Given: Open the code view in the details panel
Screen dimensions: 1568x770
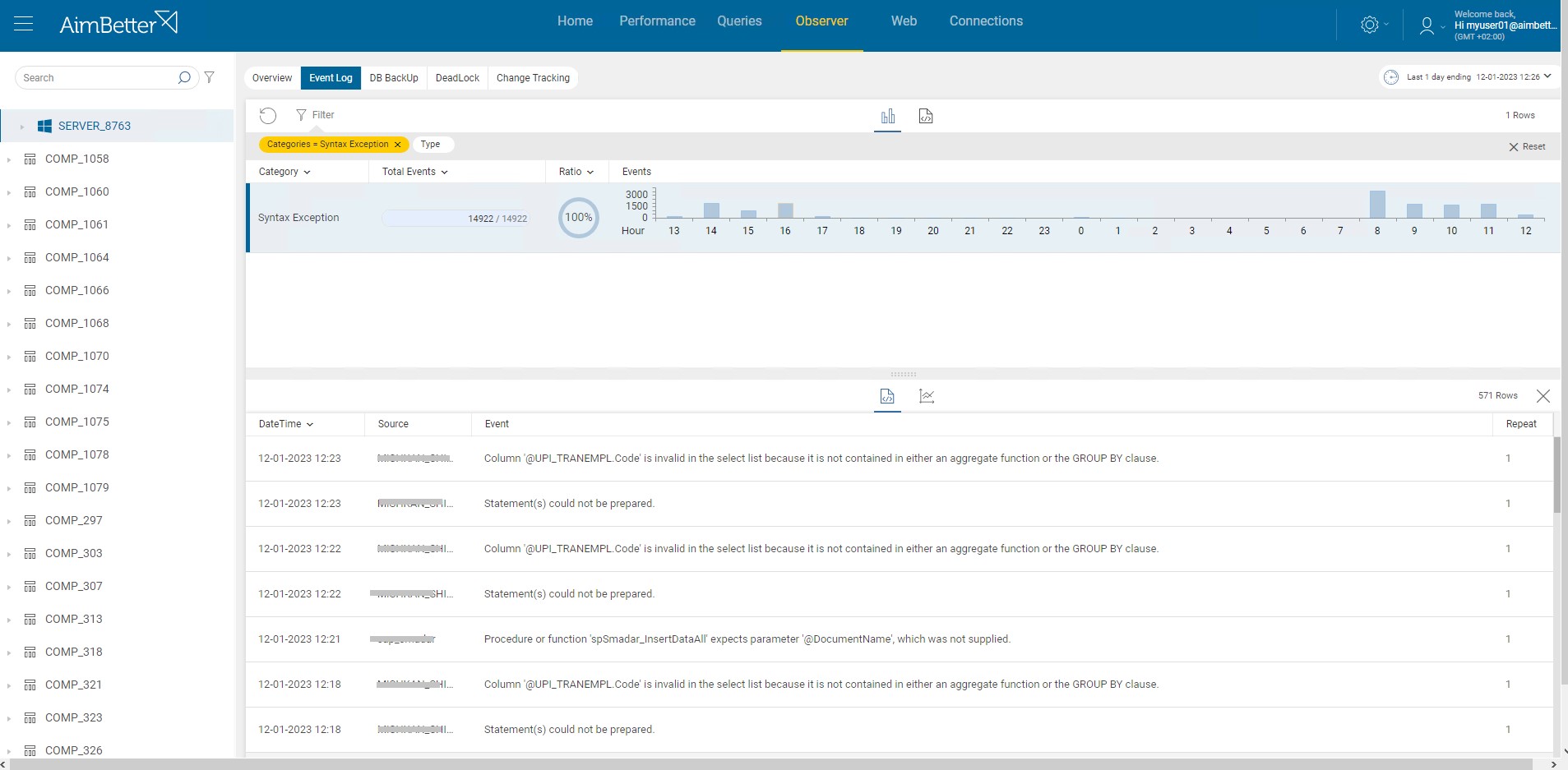Looking at the screenshot, I should tap(886, 396).
